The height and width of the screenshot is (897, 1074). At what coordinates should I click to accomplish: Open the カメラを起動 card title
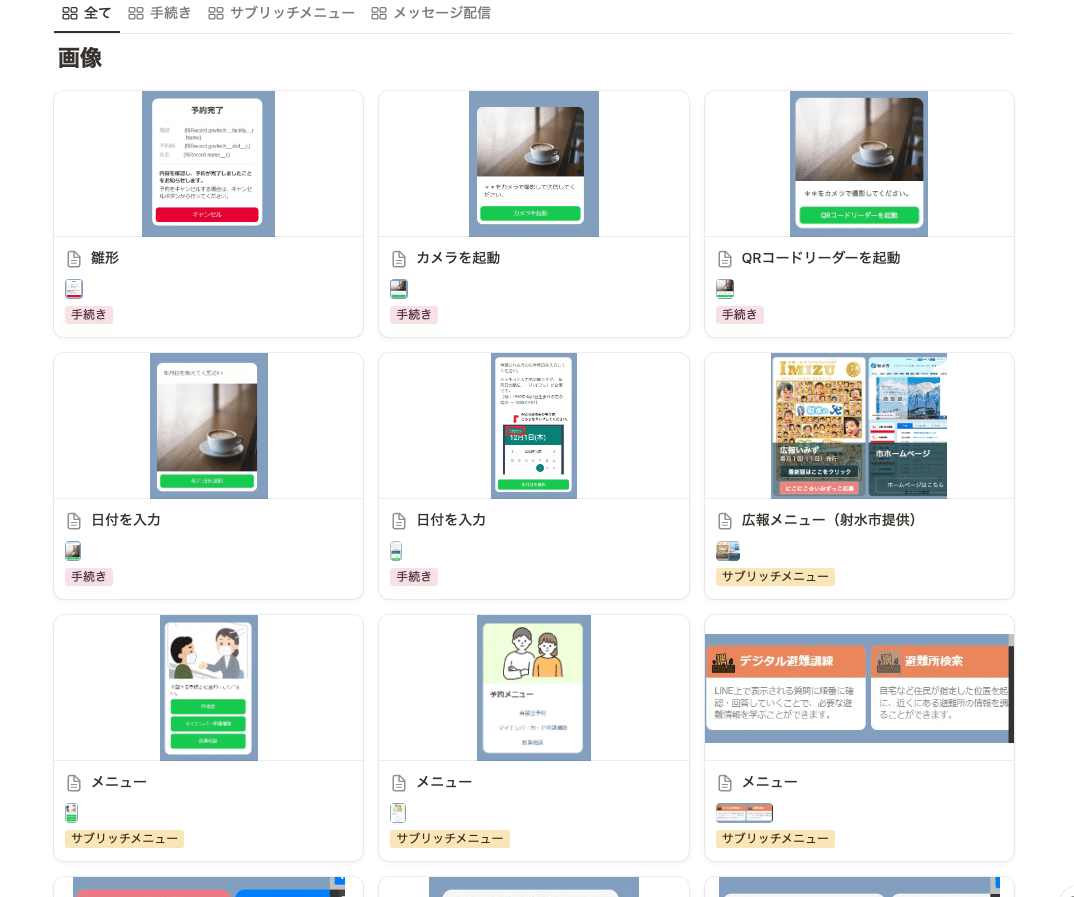458,258
